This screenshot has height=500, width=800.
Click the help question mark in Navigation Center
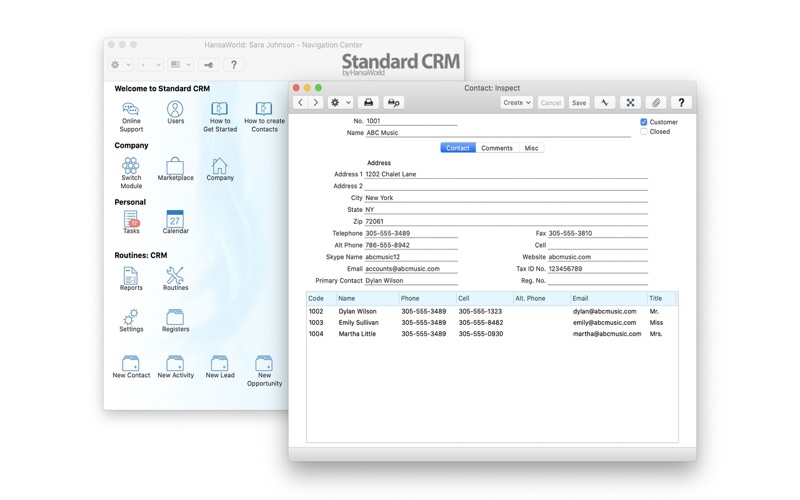pos(234,65)
